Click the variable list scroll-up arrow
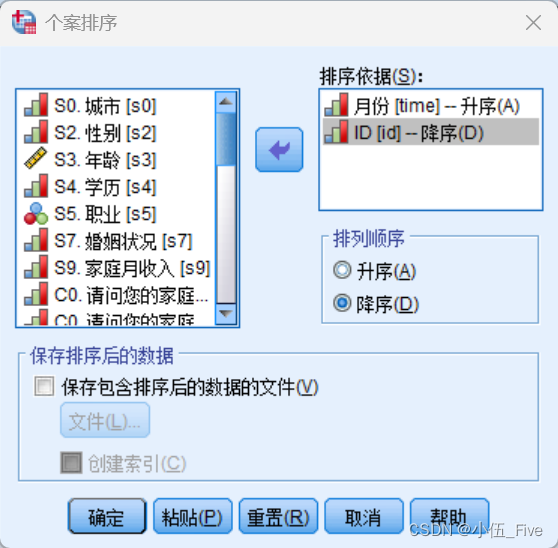The width and height of the screenshot is (558, 548). pos(226,102)
